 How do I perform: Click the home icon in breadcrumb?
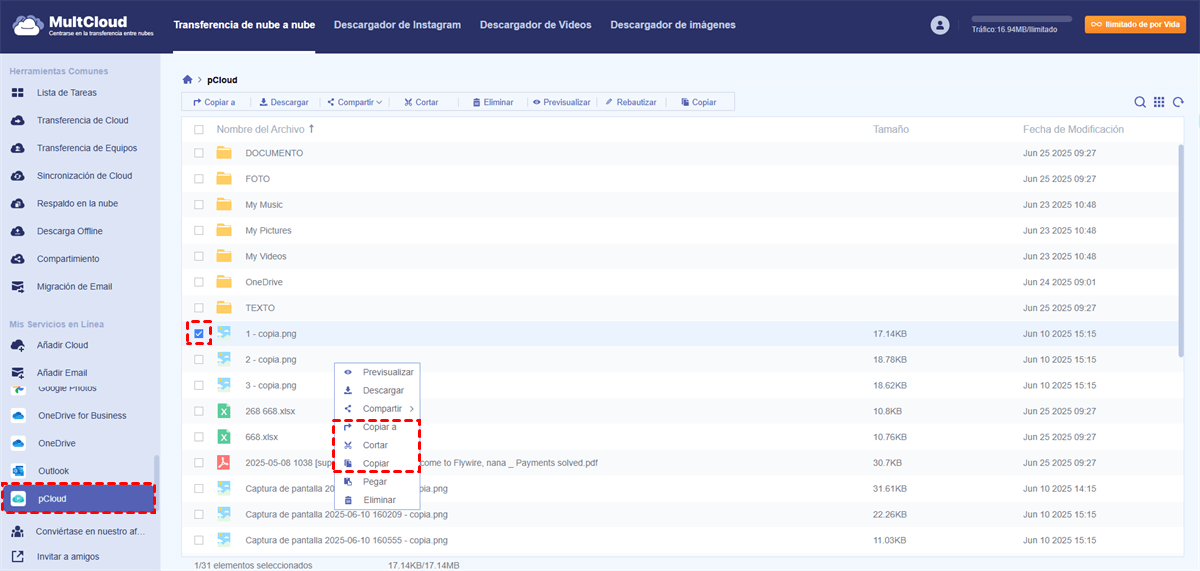click(x=187, y=79)
